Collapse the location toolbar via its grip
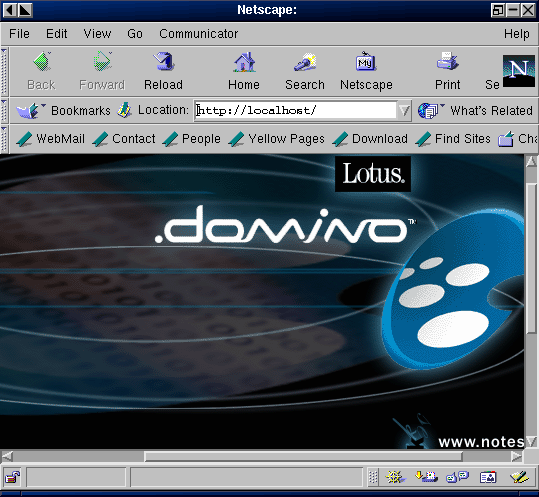This screenshot has height=497, width=539. (x=4, y=111)
